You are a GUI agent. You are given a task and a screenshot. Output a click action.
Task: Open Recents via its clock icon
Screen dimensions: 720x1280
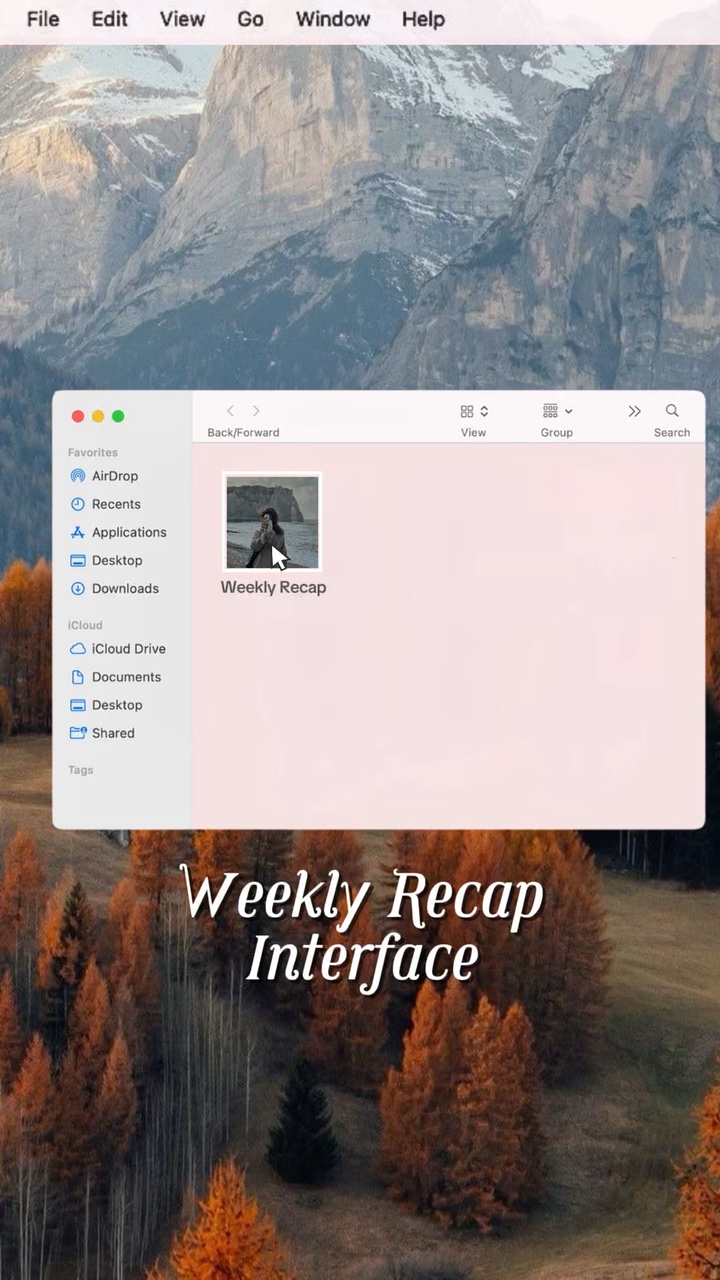point(78,504)
